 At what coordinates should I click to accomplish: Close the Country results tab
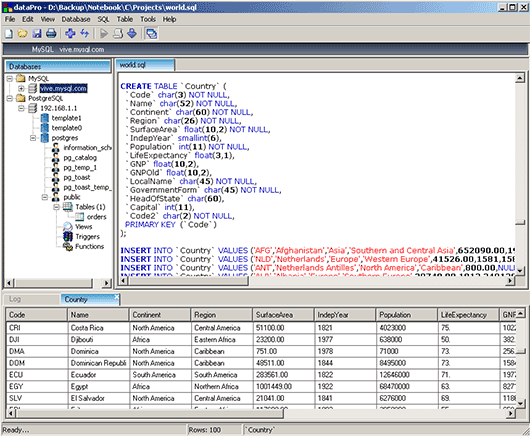pyautogui.click(x=117, y=297)
